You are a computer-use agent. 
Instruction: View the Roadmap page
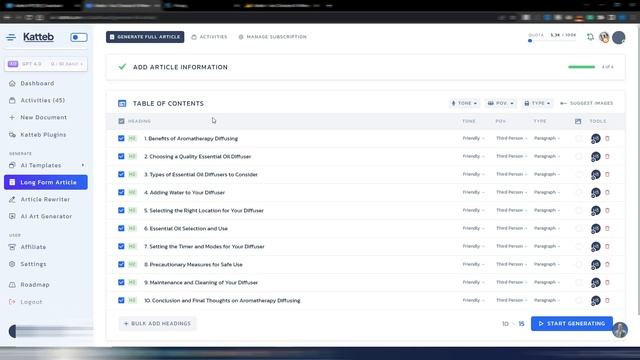pyautogui.click(x=35, y=284)
